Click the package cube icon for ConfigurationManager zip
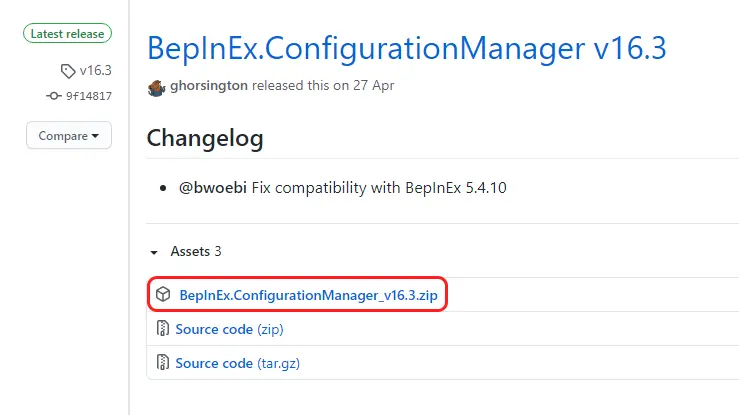Screen dimensions: 739x415 (163, 294)
